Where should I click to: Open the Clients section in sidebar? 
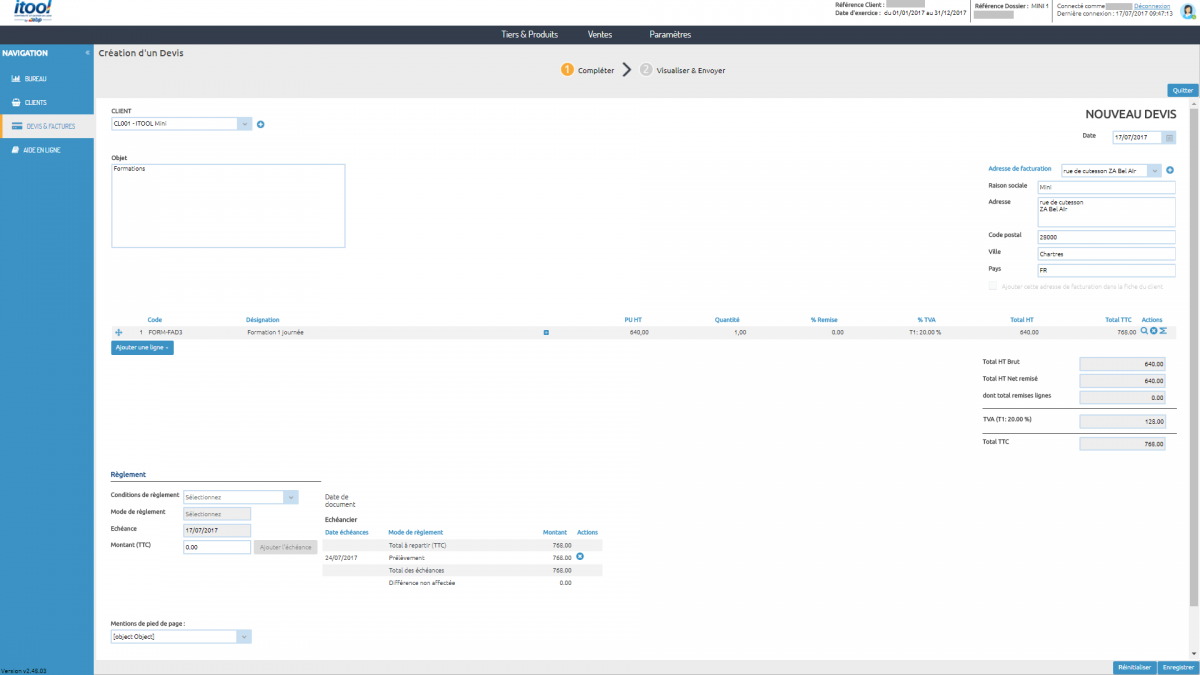coord(47,102)
